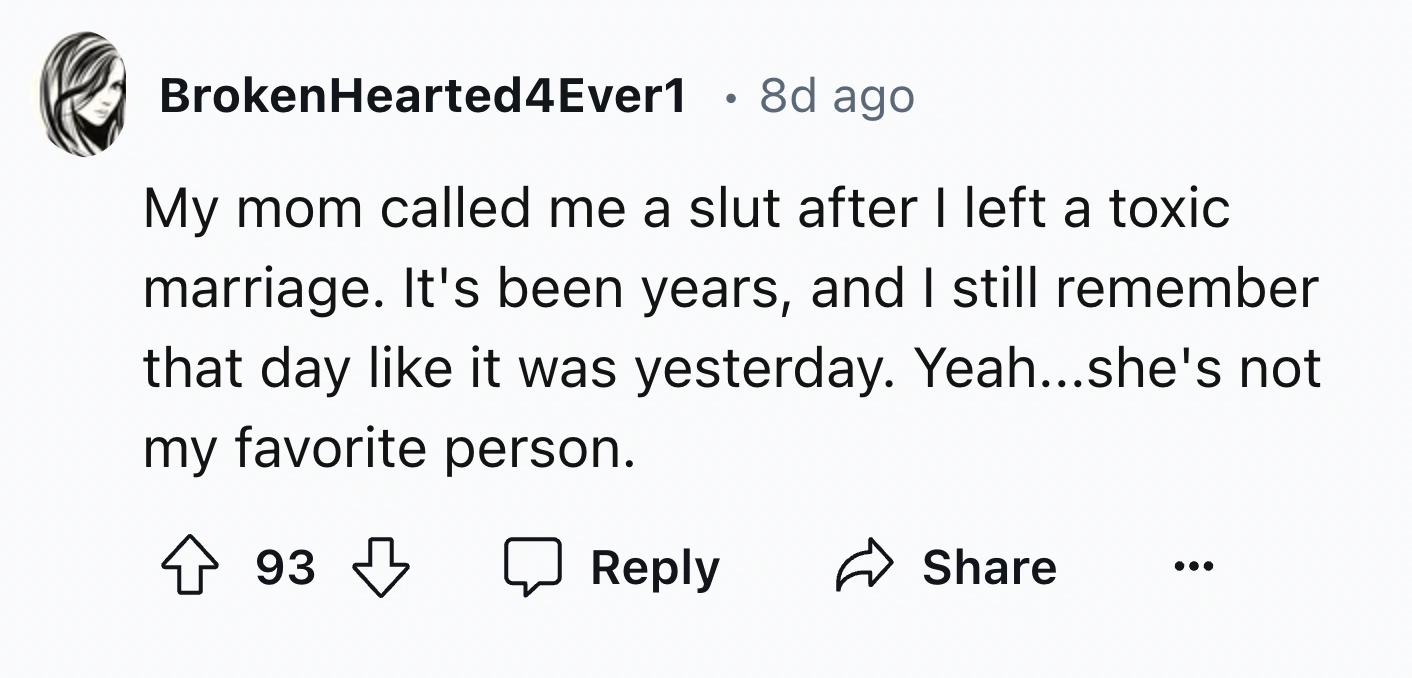Open the commenter's avatar image
This screenshot has height=678, width=1412.
83,95
